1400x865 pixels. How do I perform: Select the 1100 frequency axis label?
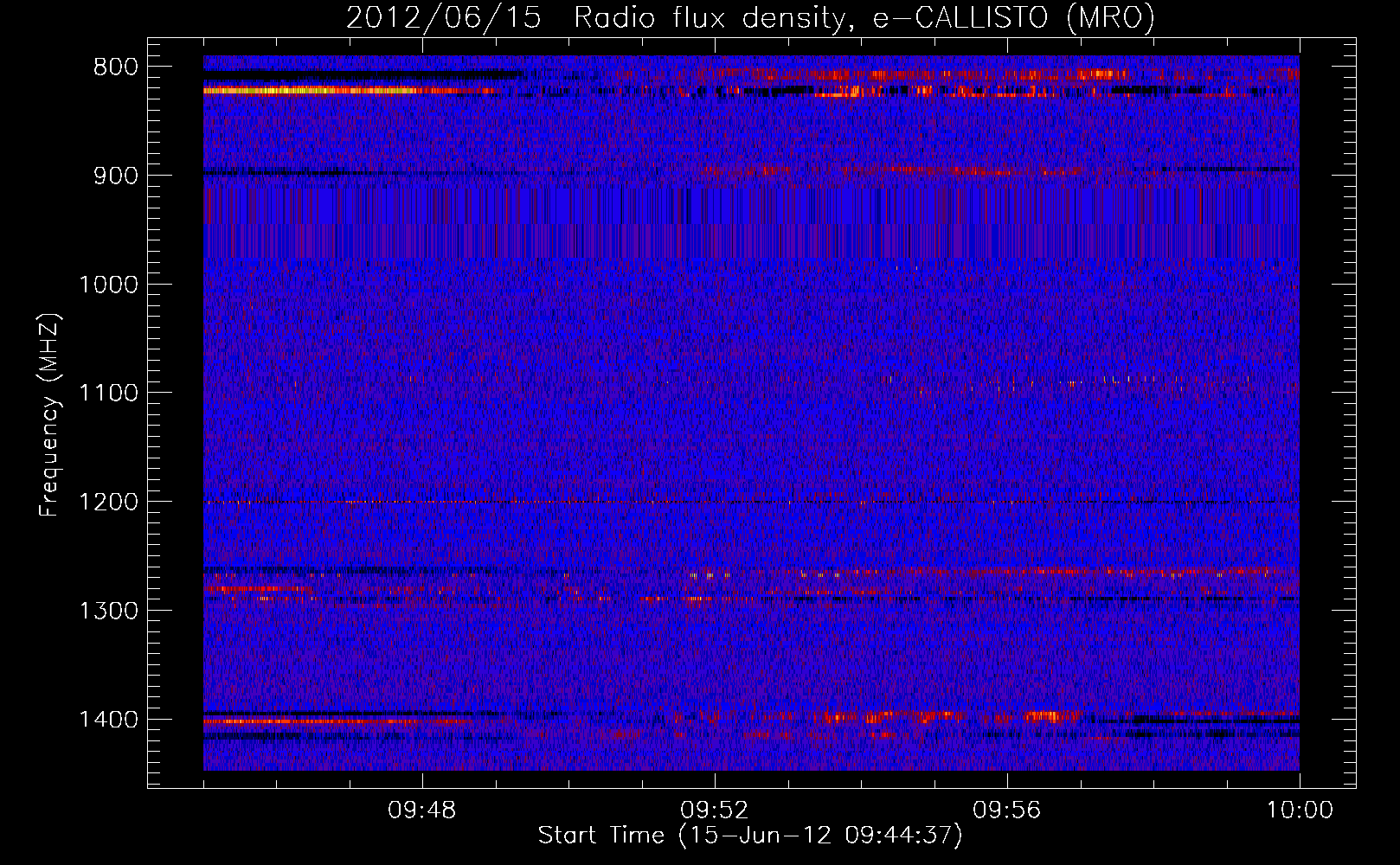[108, 393]
